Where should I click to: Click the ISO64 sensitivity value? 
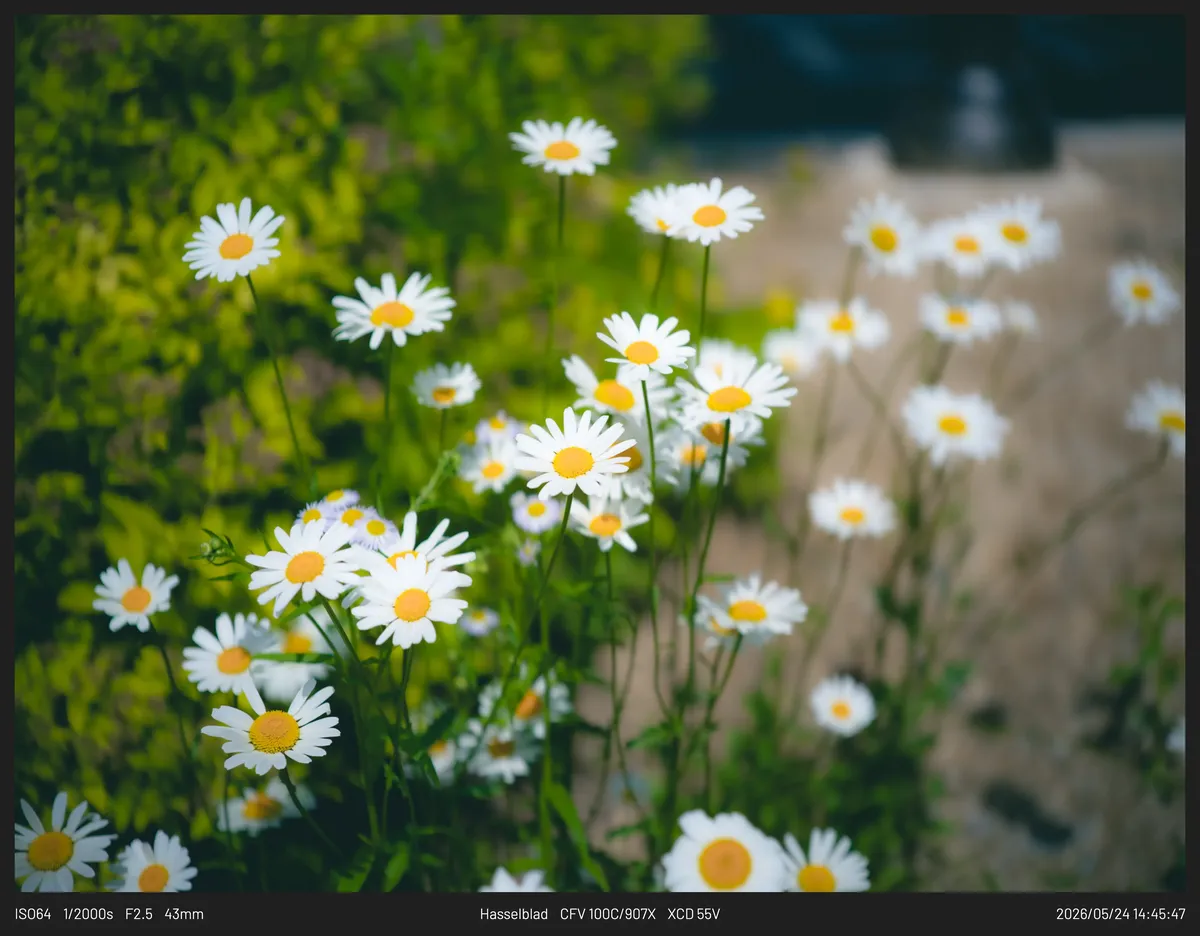(x=33, y=914)
